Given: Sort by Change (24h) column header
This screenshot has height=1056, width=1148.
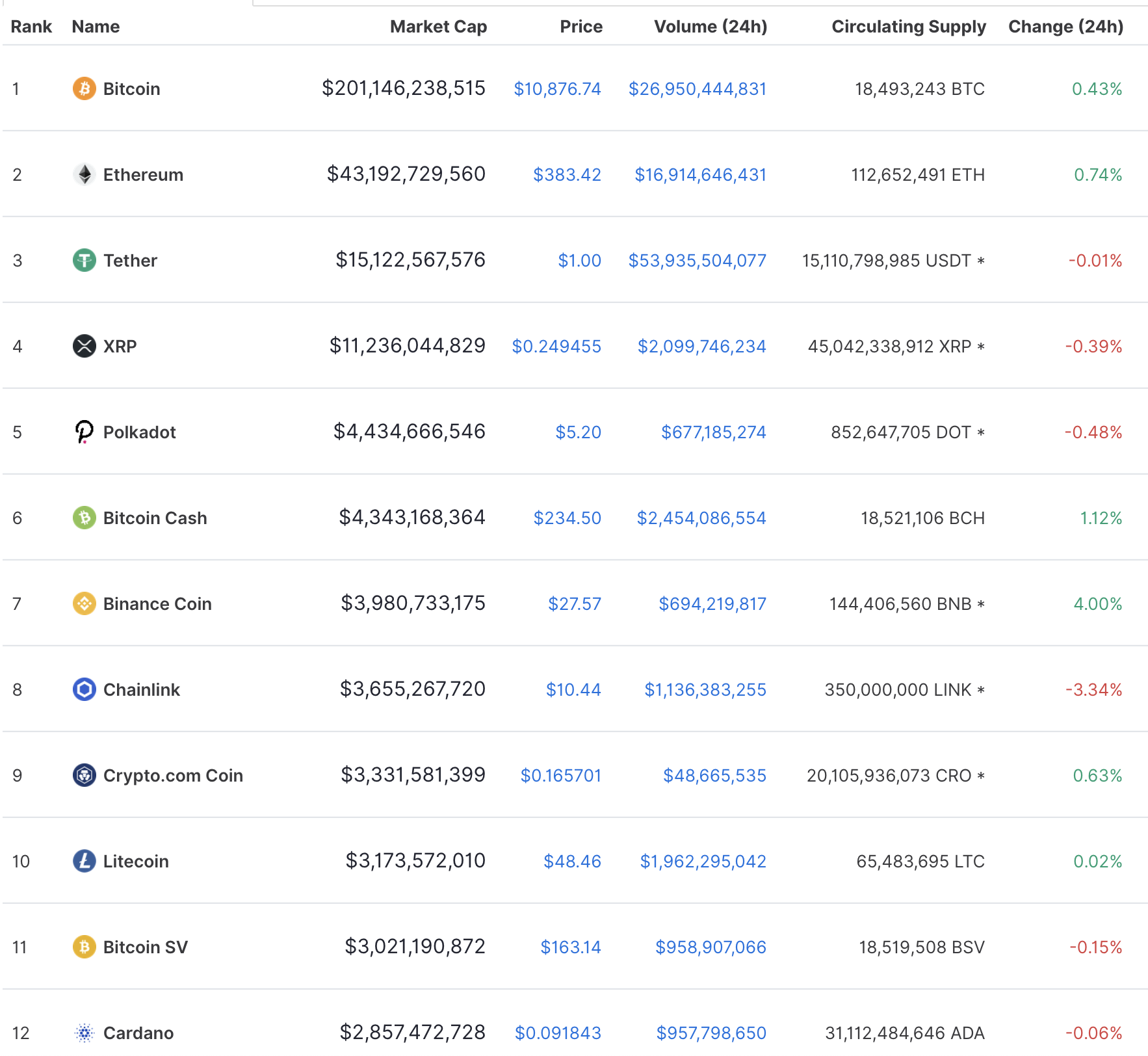Looking at the screenshot, I should click(1065, 27).
